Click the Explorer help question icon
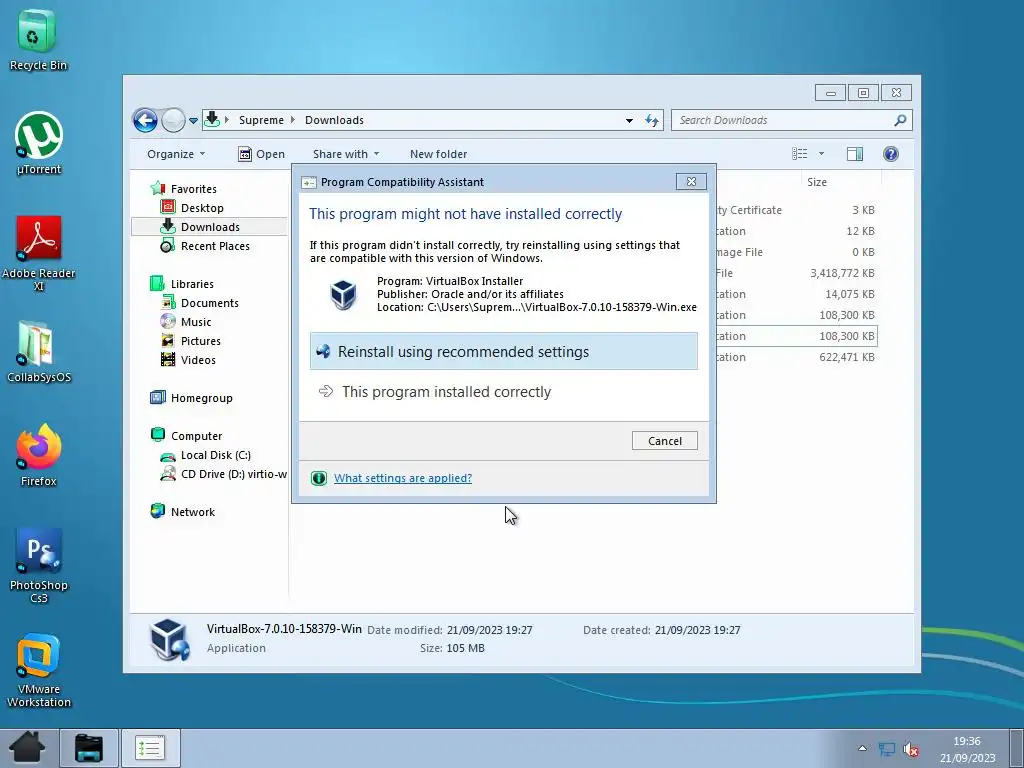1024x768 pixels. click(x=891, y=153)
